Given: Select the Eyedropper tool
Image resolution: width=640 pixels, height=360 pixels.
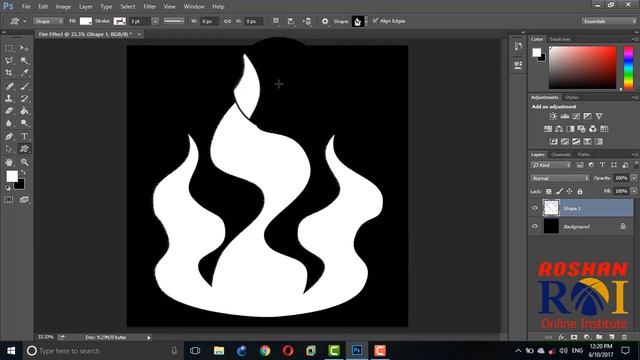Looking at the screenshot, I should (x=24, y=73).
